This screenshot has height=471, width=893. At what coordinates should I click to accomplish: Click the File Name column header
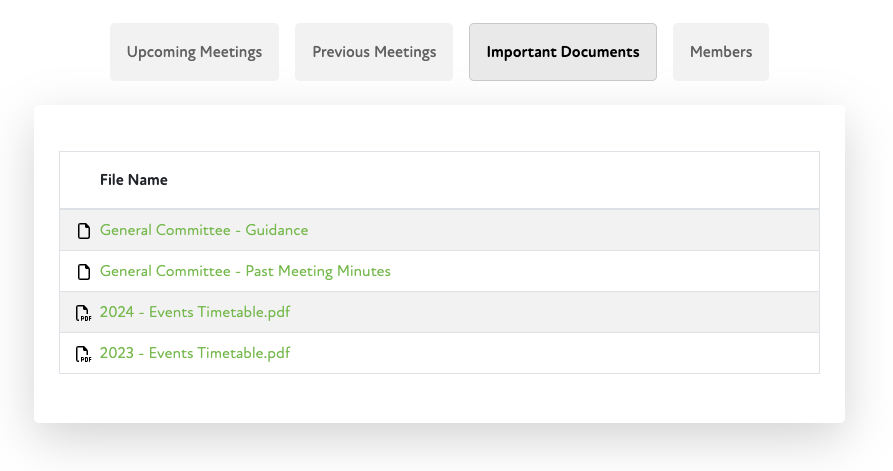point(134,180)
